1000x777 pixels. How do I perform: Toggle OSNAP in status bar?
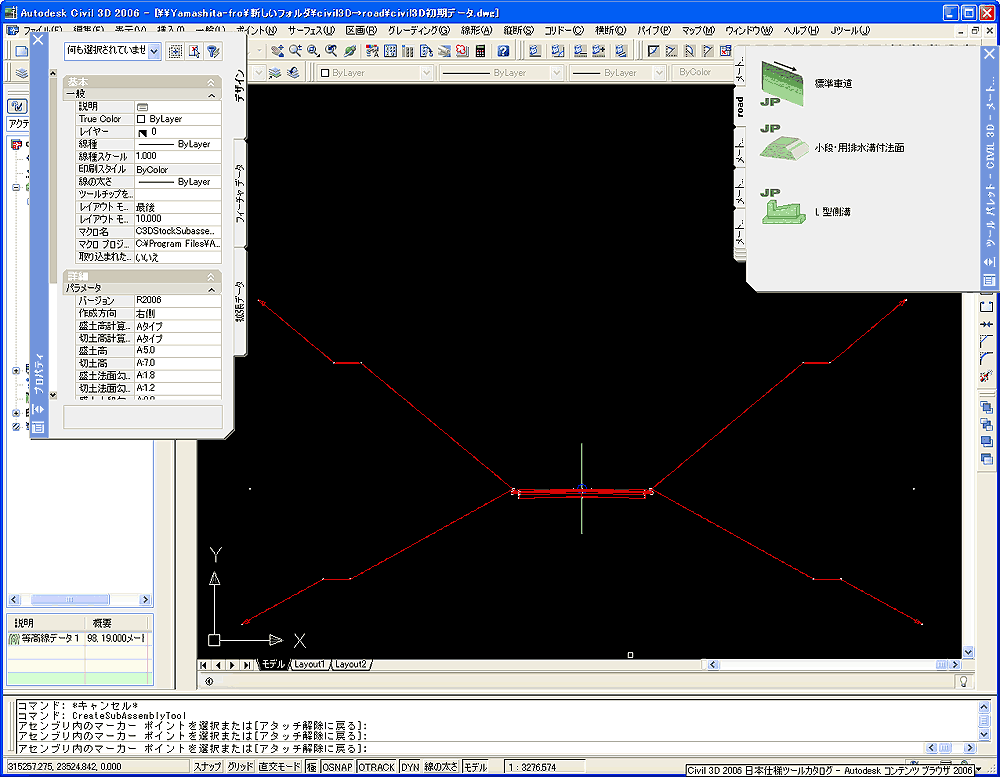[337, 767]
